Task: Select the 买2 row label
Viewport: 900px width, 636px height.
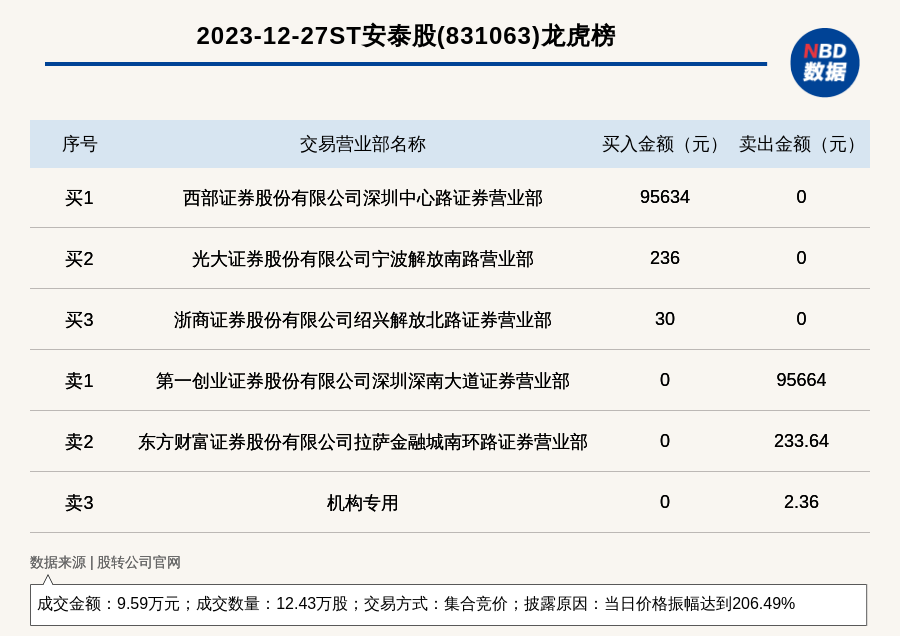Action: [79, 259]
